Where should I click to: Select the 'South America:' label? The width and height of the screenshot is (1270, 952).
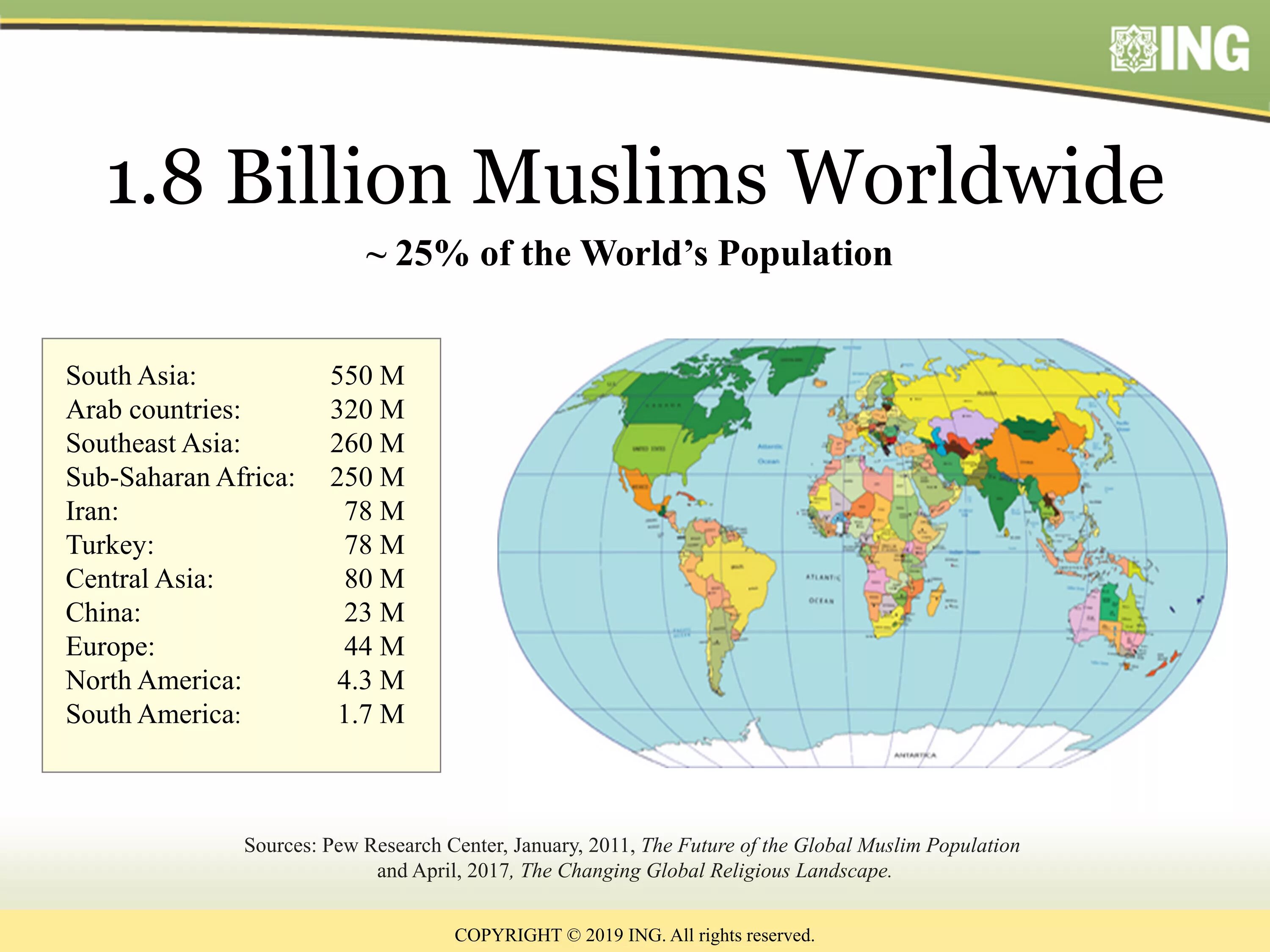(x=153, y=715)
